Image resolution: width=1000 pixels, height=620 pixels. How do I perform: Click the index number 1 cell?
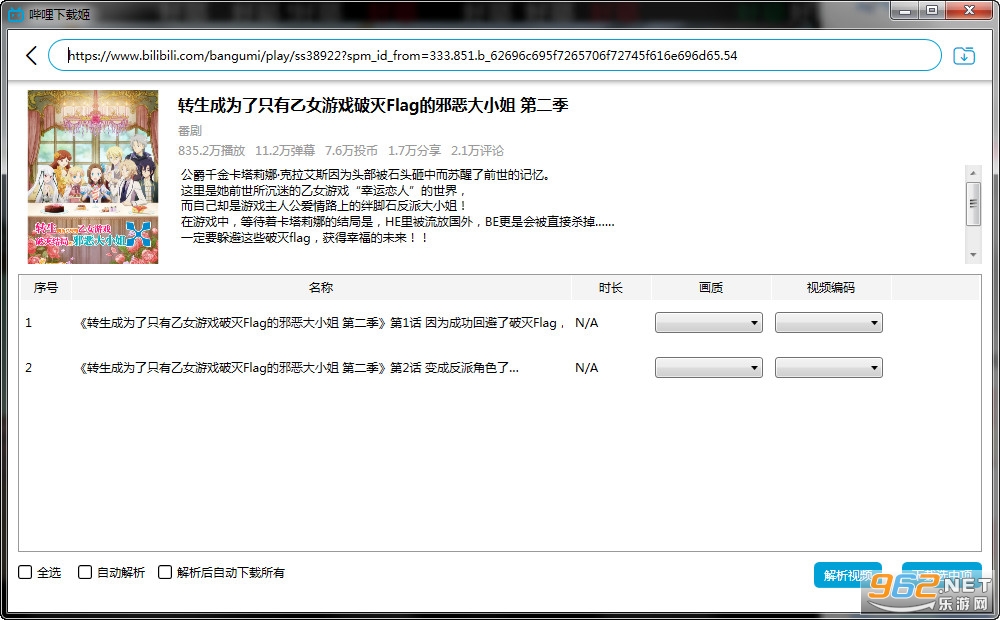28,323
